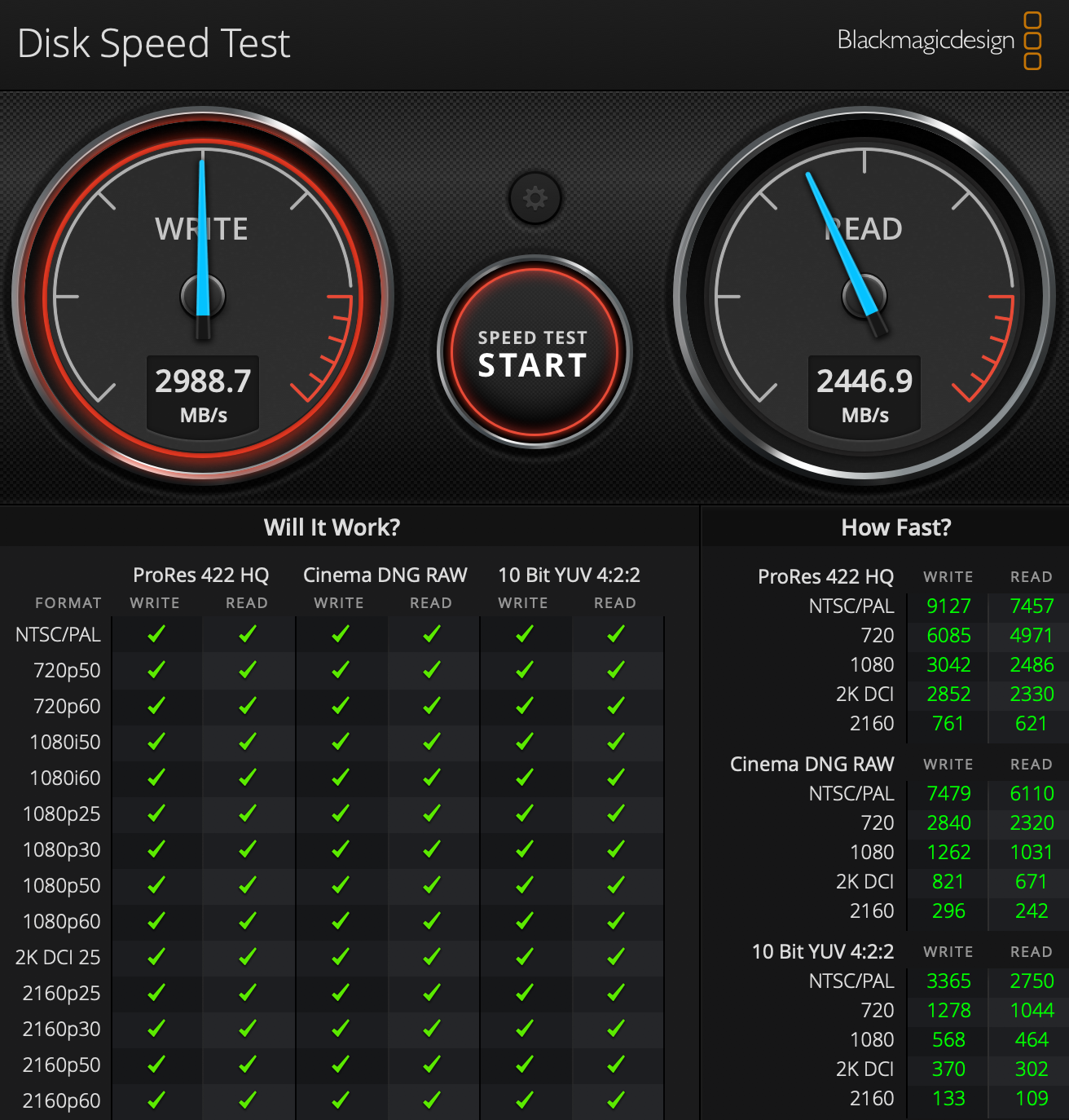Click 2K DCI 25 Cinema DNG read checkmark
The height and width of the screenshot is (1120, 1069).
click(432, 956)
